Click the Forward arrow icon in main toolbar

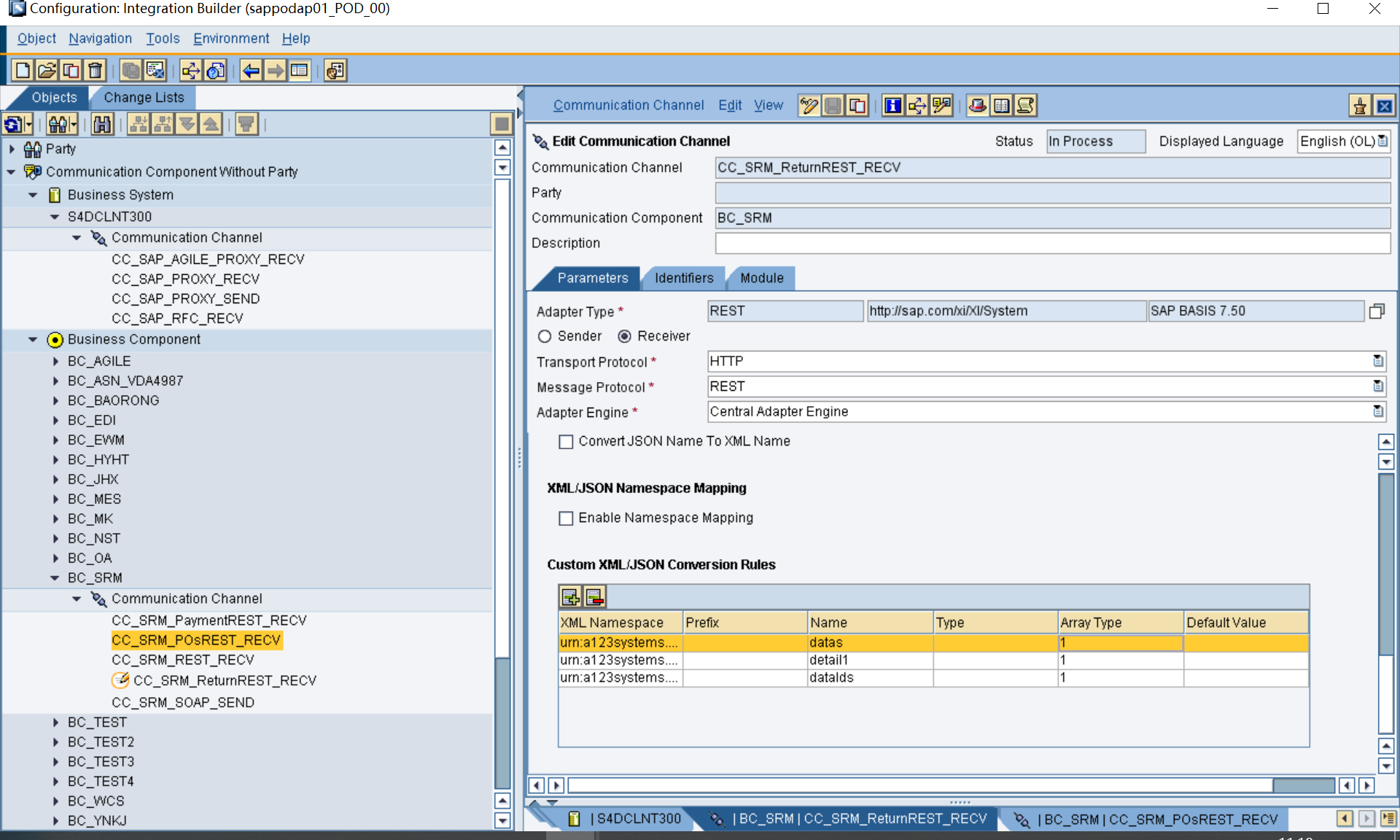tap(275, 70)
